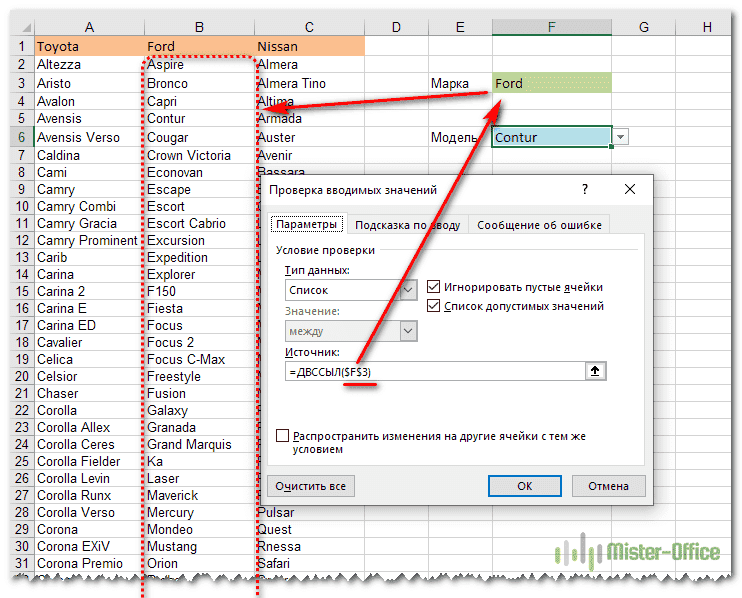Click the Очистить все button
Screen dimensions: 742x598
tap(312, 486)
